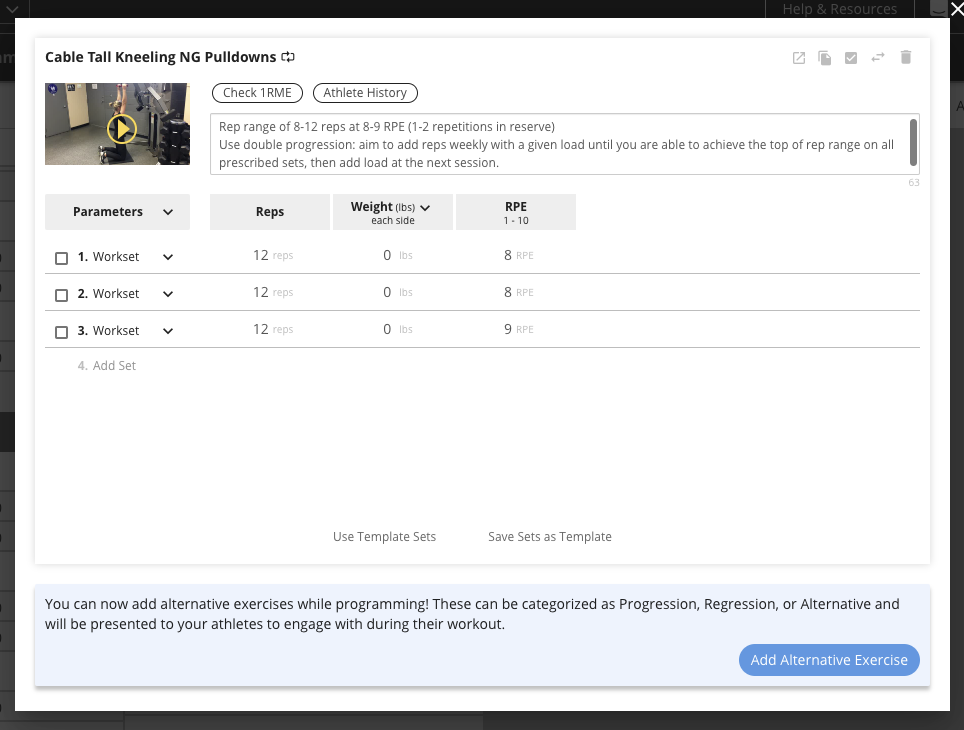Click the open-in-new-window icon

coord(799,58)
